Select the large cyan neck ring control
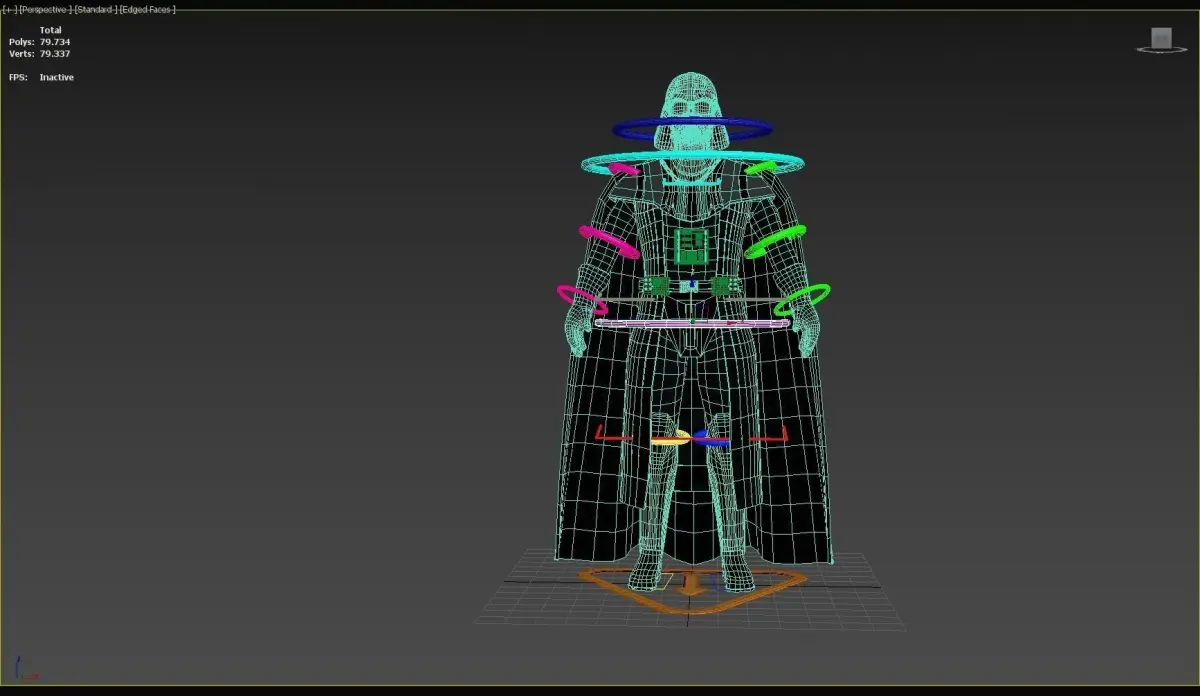This screenshot has height=696, width=1200. pos(693,162)
